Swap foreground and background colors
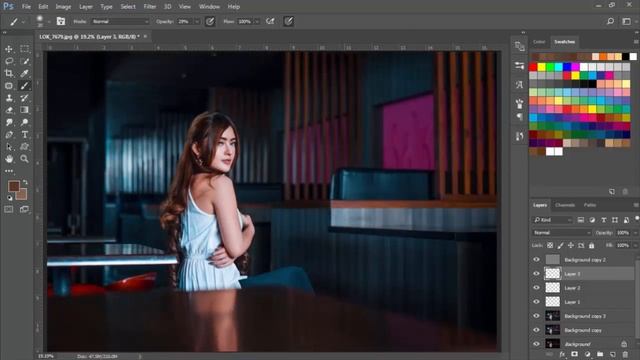Screen dimensions: 640x360 coord(25,182)
